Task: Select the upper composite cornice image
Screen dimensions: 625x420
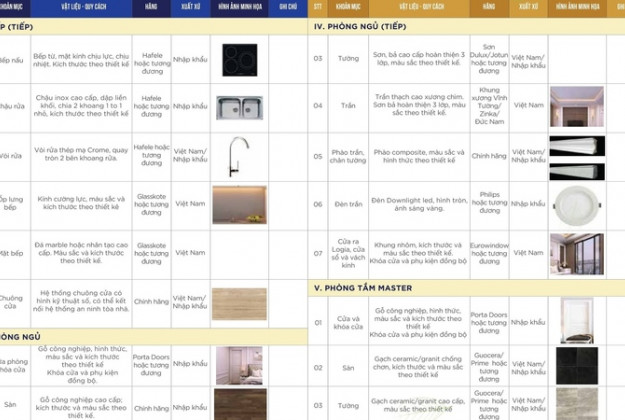Action: tap(577, 146)
